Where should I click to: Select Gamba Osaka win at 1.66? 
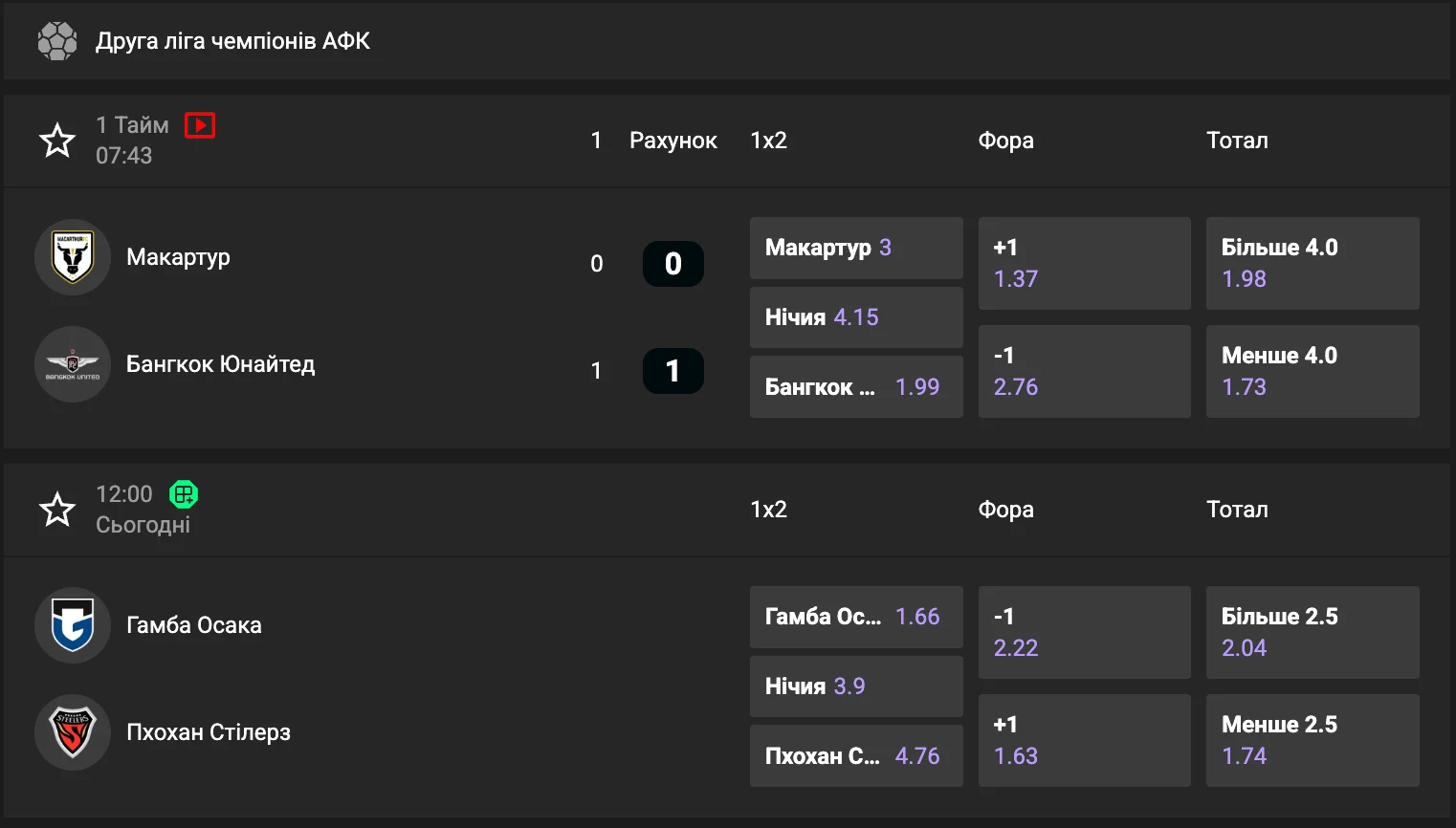click(855, 617)
